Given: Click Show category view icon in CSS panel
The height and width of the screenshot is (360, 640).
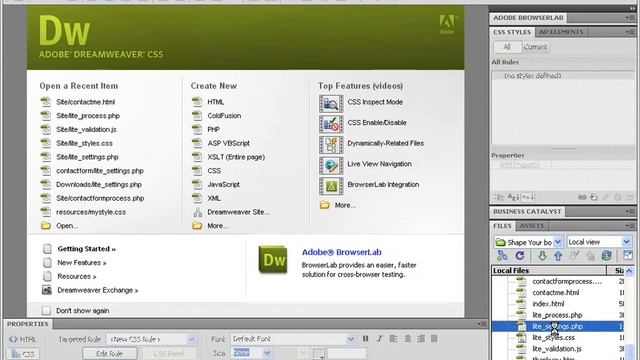Looking at the screenshot, I should 499,197.
